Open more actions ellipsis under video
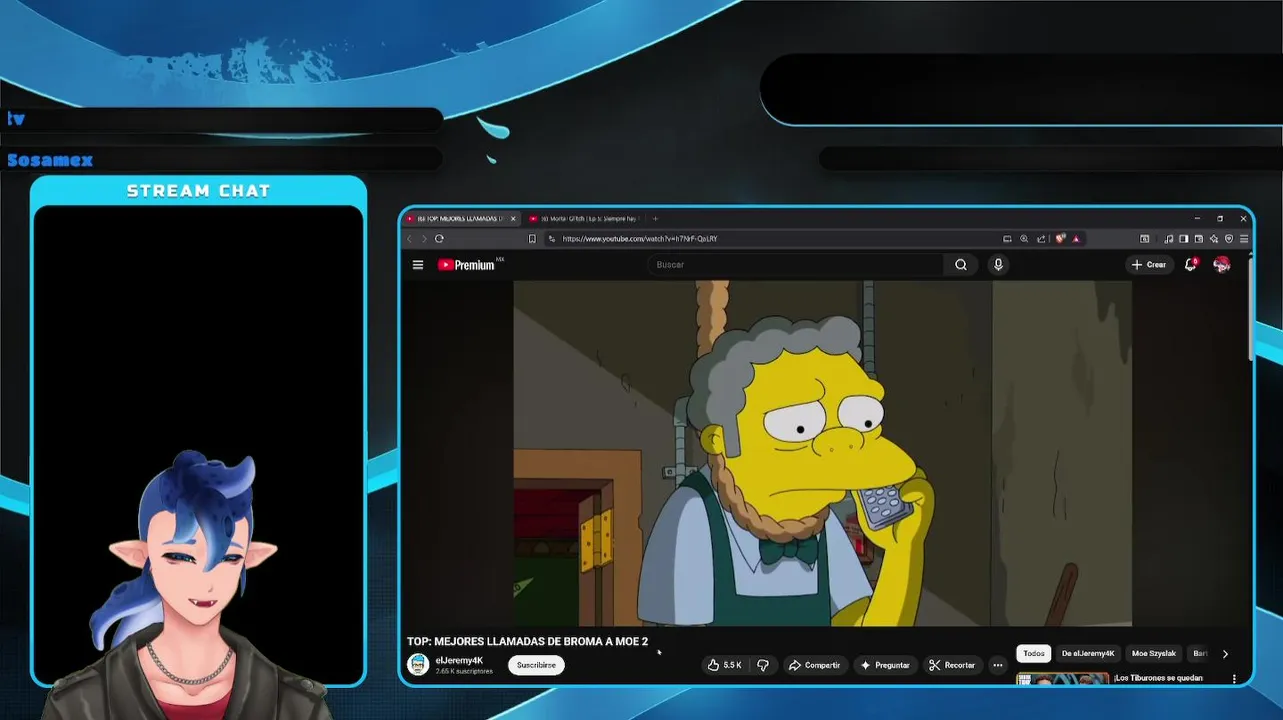The height and width of the screenshot is (720, 1283). pos(997,665)
